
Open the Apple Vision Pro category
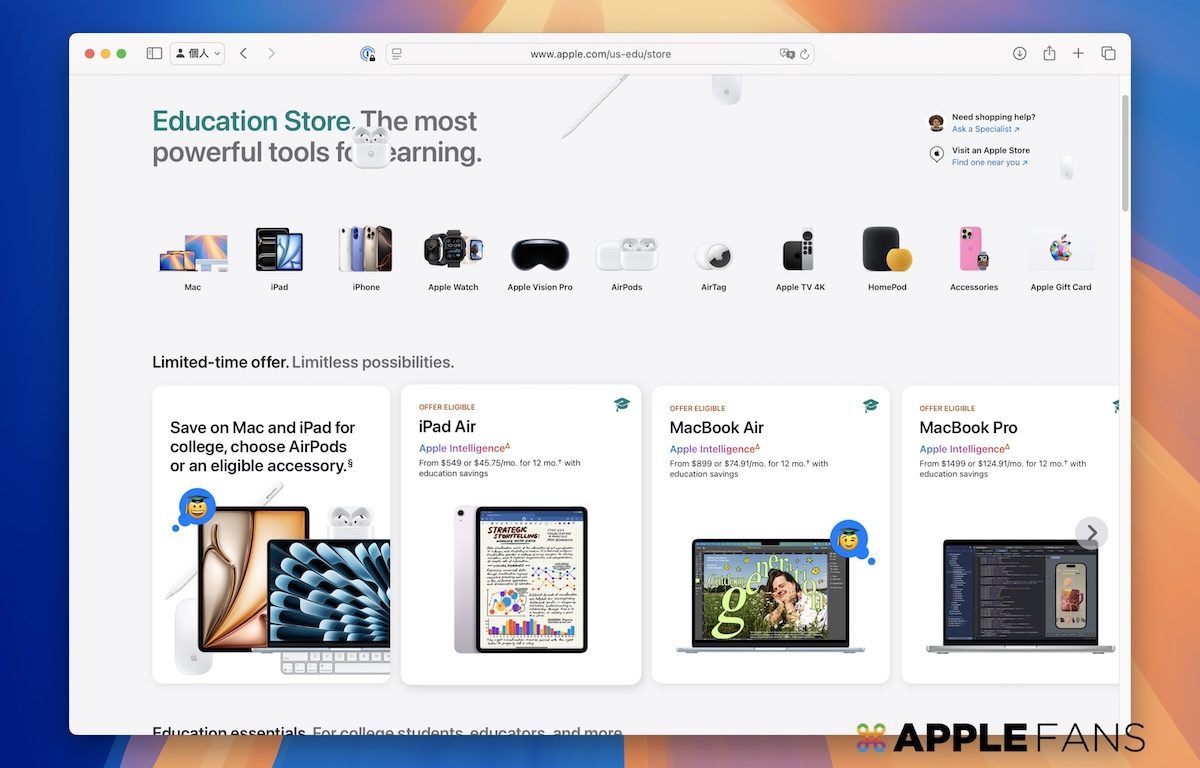click(x=540, y=259)
